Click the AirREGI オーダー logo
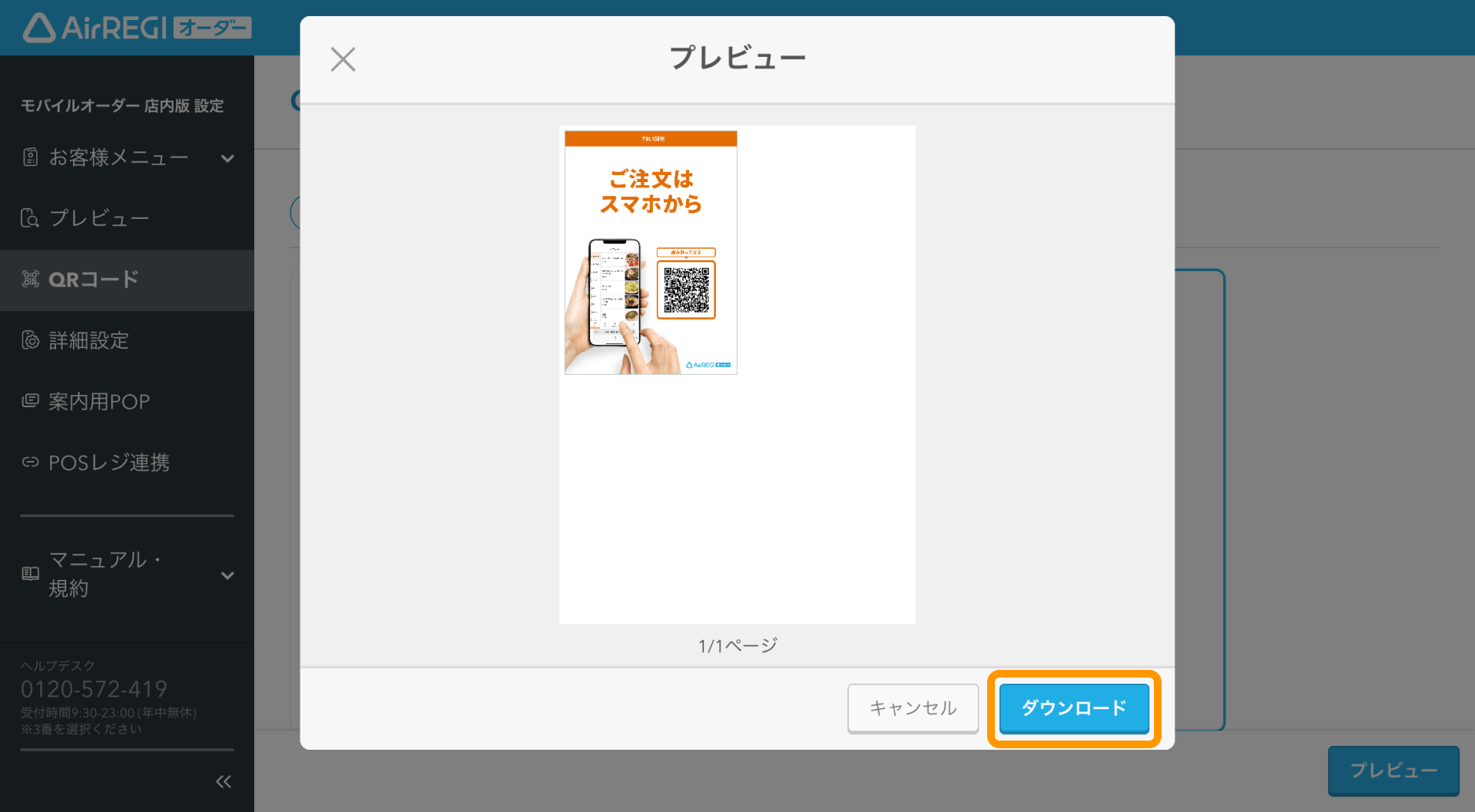This screenshot has width=1475, height=812. tap(137, 28)
